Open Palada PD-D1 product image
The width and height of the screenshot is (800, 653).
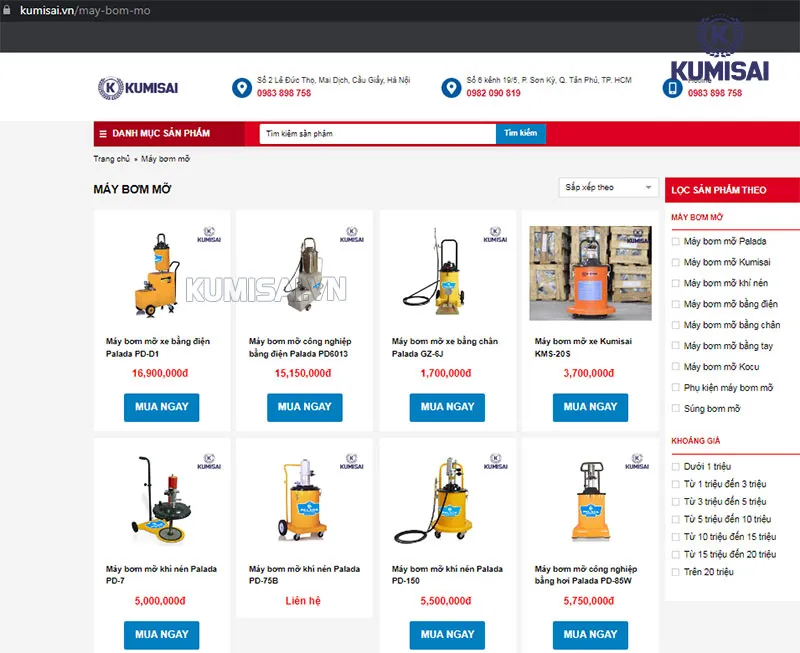tap(162, 273)
